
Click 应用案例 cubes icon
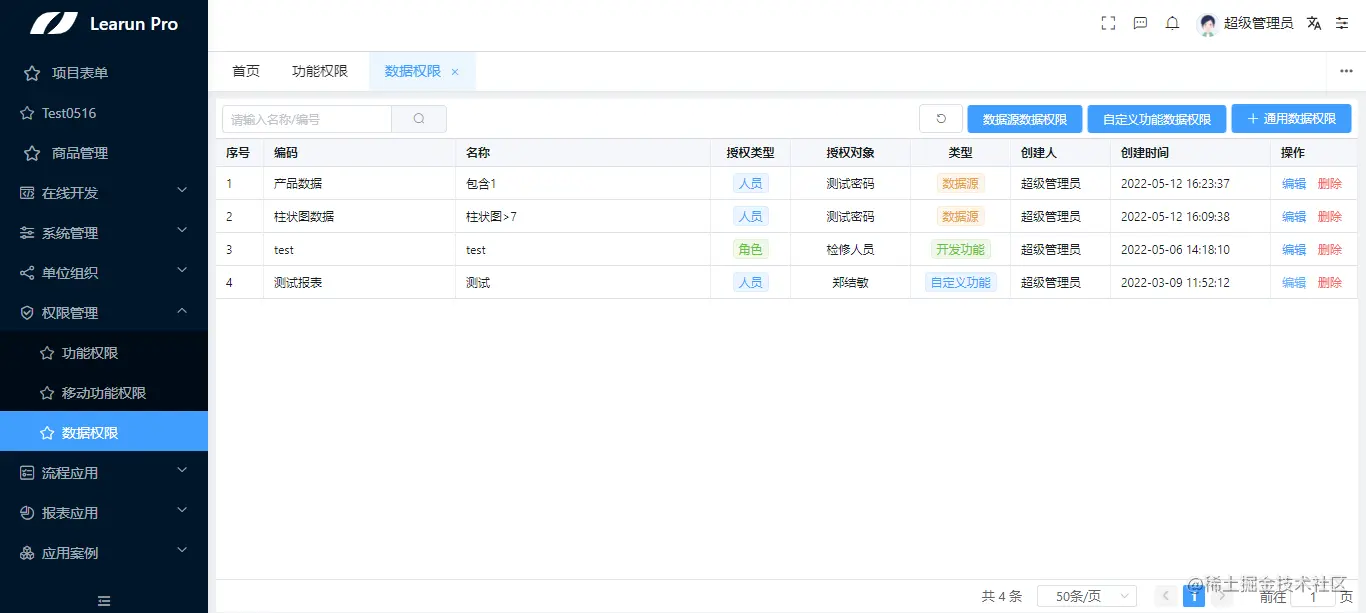click(27, 553)
